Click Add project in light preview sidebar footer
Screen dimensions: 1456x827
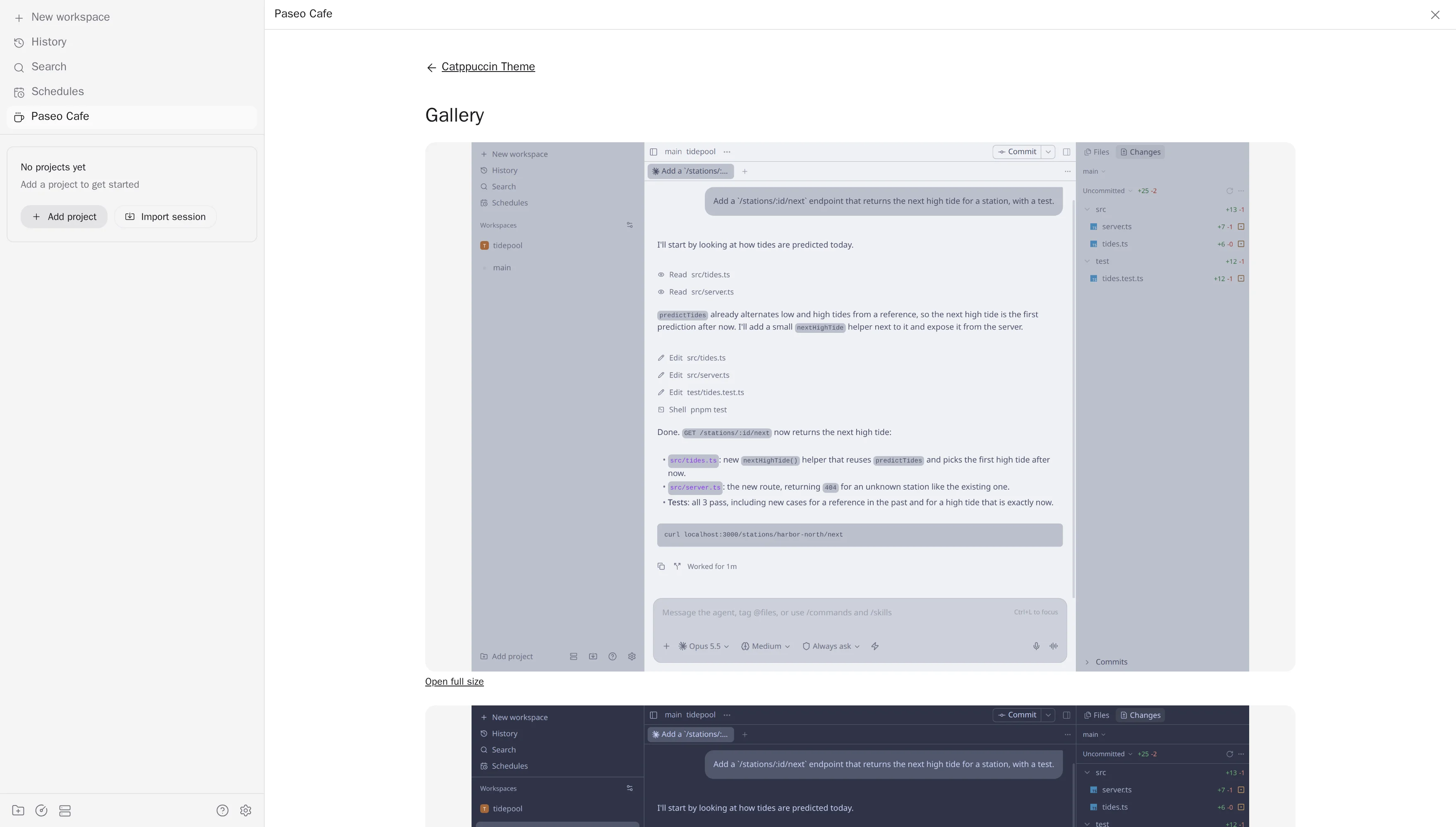click(507, 657)
